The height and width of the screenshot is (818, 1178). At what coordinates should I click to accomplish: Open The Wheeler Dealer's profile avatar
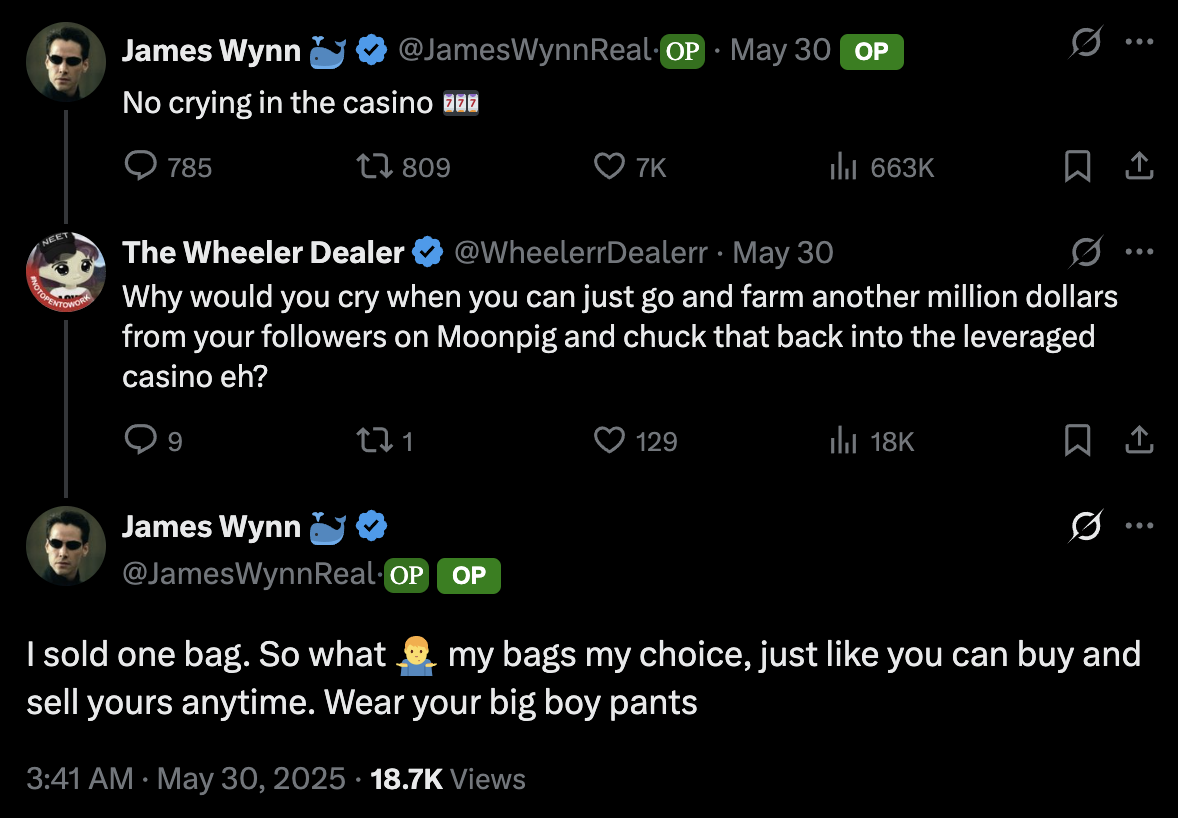click(65, 272)
